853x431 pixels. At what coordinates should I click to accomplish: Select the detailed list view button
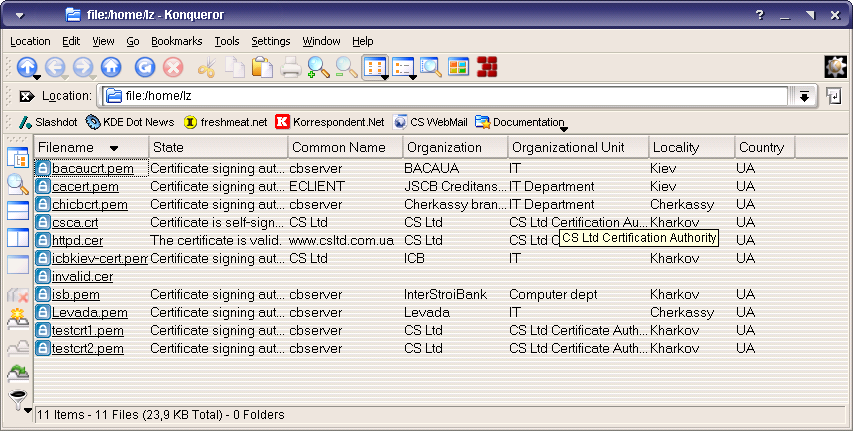tap(402, 67)
